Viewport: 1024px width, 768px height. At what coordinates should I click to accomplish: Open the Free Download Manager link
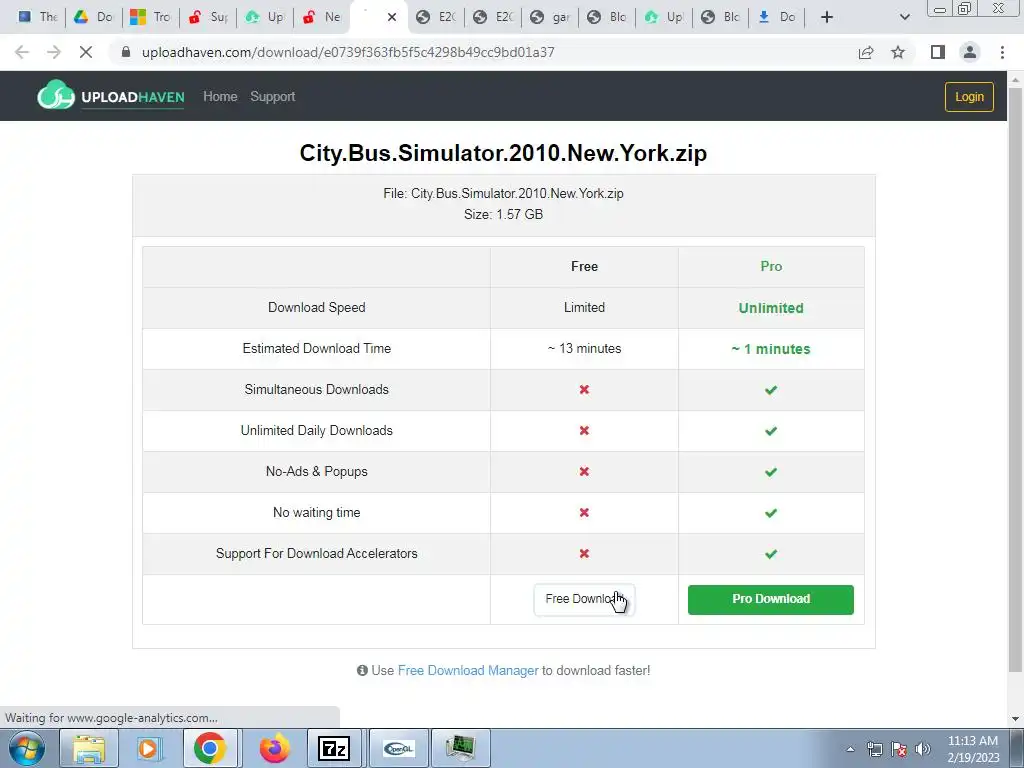click(x=468, y=671)
